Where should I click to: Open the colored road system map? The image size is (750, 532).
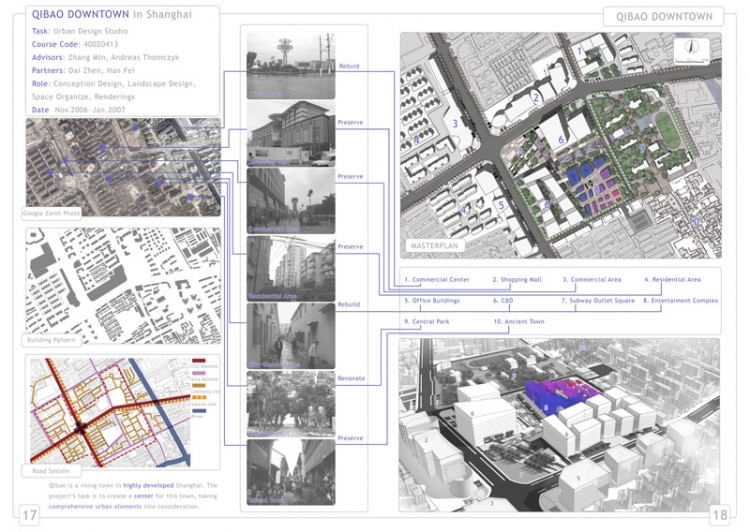click(x=111, y=412)
